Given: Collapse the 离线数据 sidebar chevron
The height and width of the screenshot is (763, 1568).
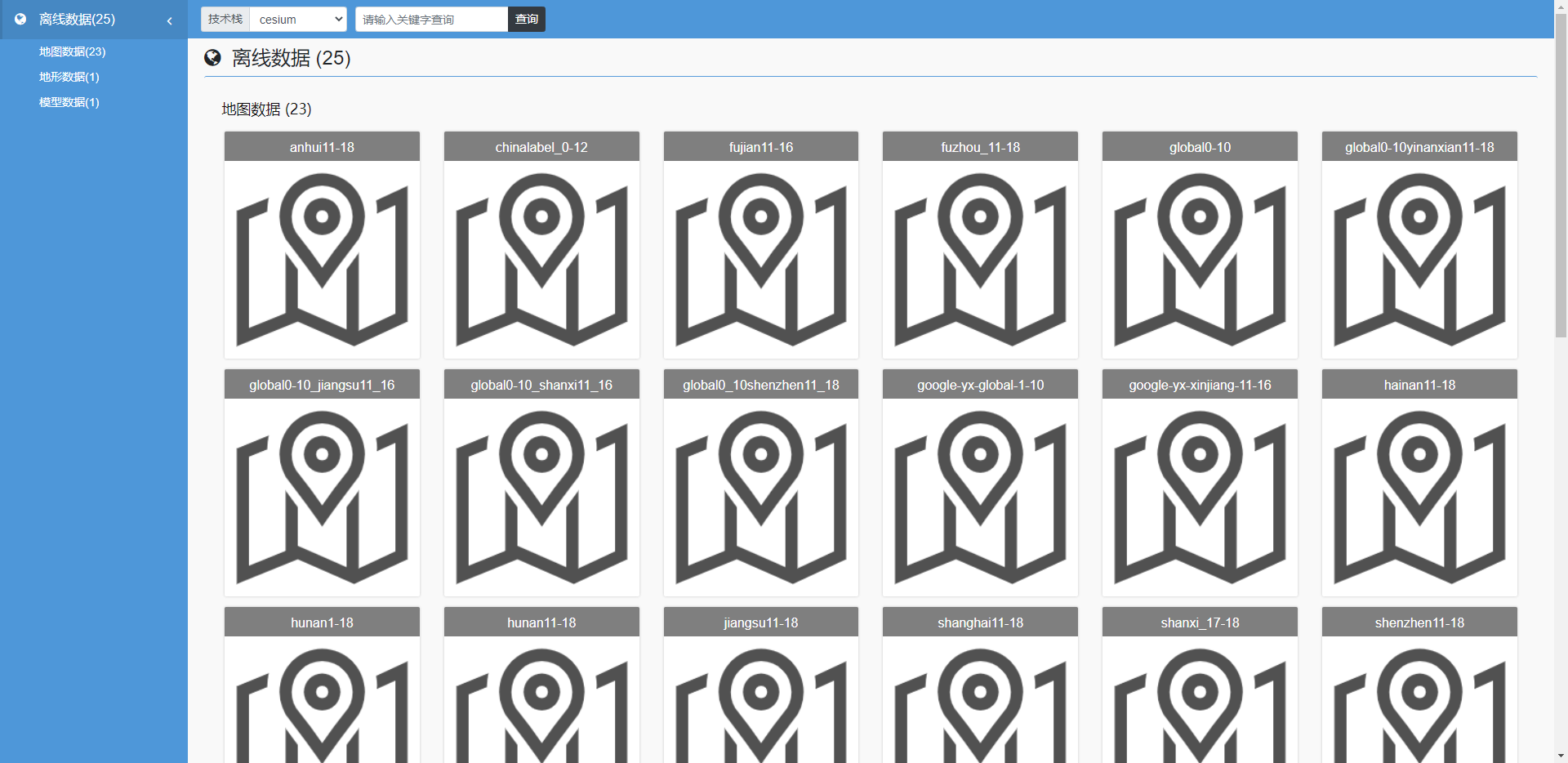Looking at the screenshot, I should [x=170, y=20].
